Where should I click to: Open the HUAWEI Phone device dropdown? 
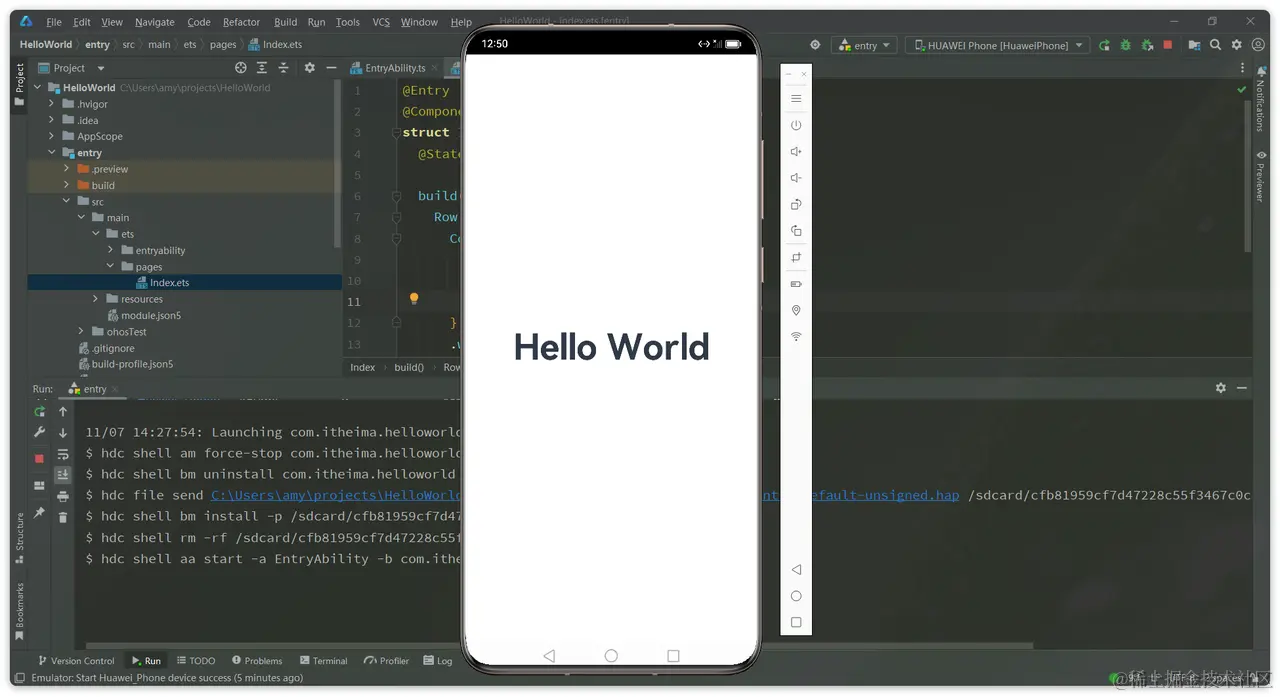(995, 45)
